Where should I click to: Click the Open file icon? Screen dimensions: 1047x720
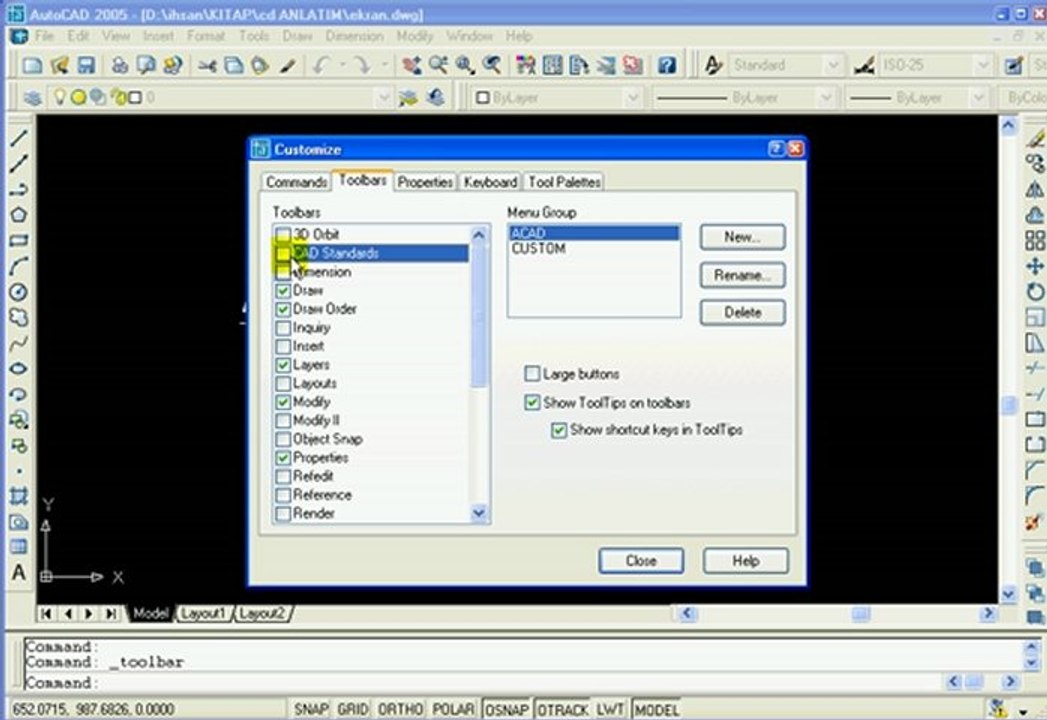[59, 65]
